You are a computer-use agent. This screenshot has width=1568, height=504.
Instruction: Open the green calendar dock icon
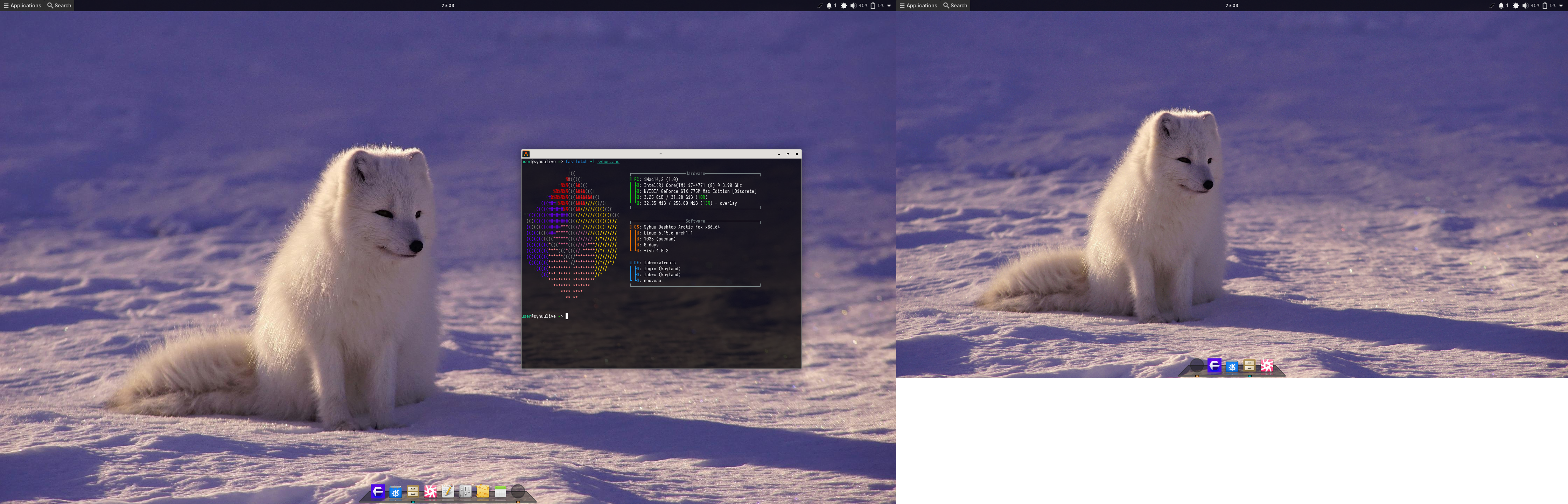[x=500, y=492]
